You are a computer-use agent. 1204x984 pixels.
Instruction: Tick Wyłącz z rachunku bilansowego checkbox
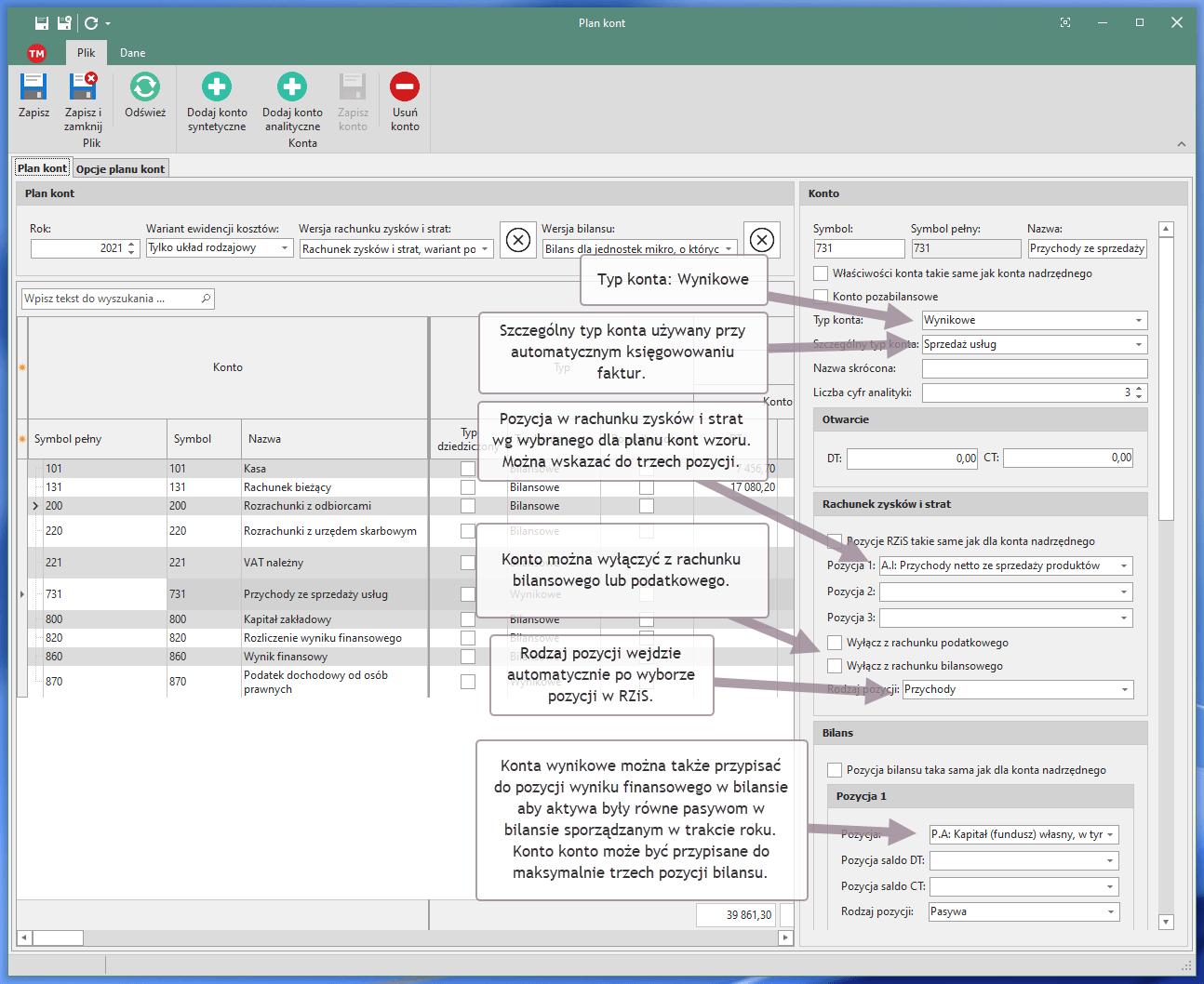(x=835, y=666)
